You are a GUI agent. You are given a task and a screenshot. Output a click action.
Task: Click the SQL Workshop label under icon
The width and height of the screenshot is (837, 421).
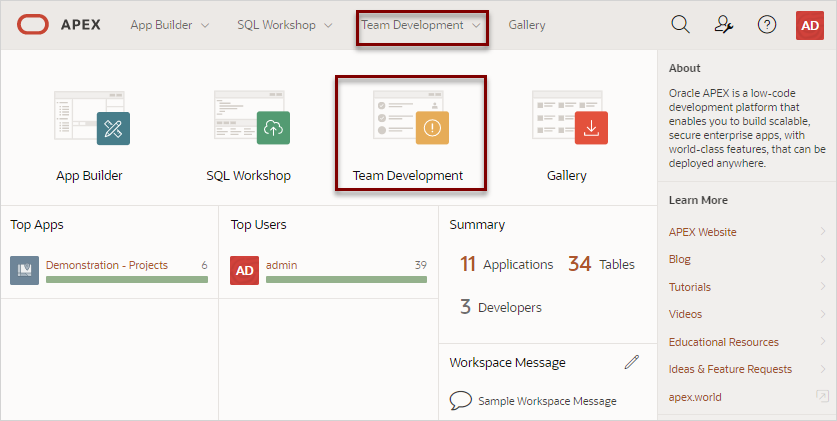click(x=249, y=176)
